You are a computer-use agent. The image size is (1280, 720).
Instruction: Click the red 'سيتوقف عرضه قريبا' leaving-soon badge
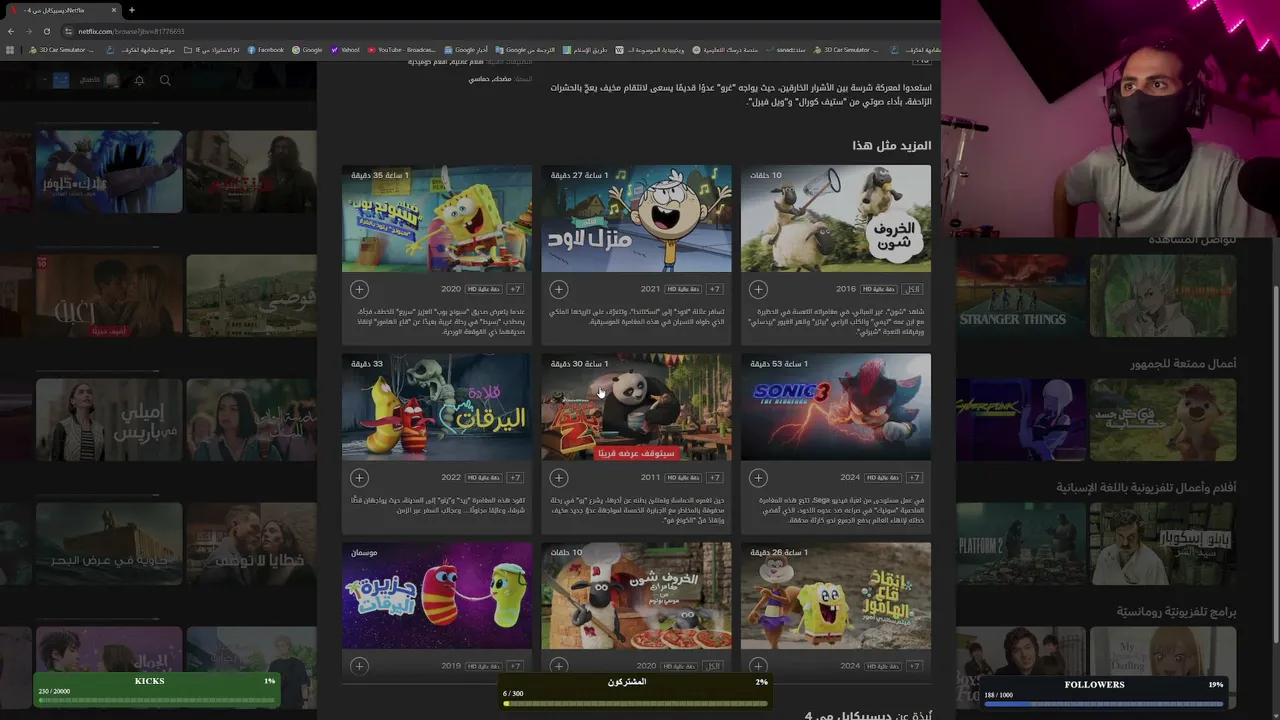point(636,453)
